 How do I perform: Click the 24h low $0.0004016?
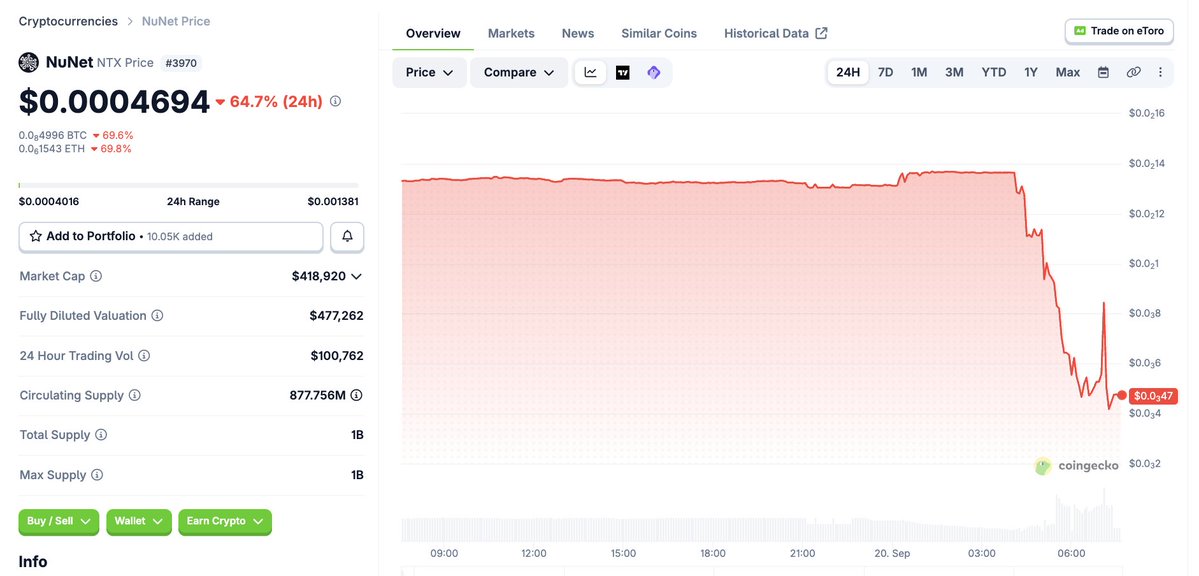point(49,202)
